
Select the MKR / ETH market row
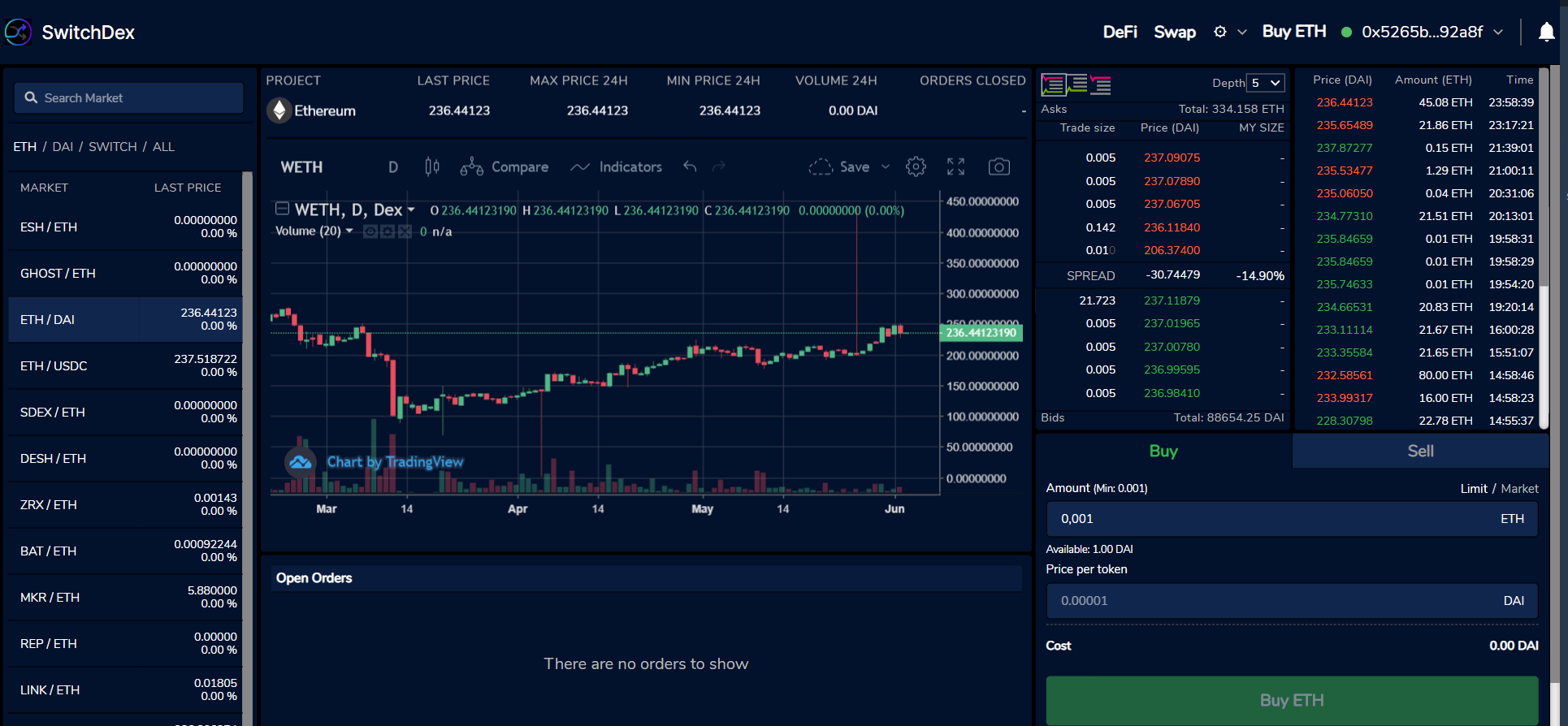click(x=126, y=597)
